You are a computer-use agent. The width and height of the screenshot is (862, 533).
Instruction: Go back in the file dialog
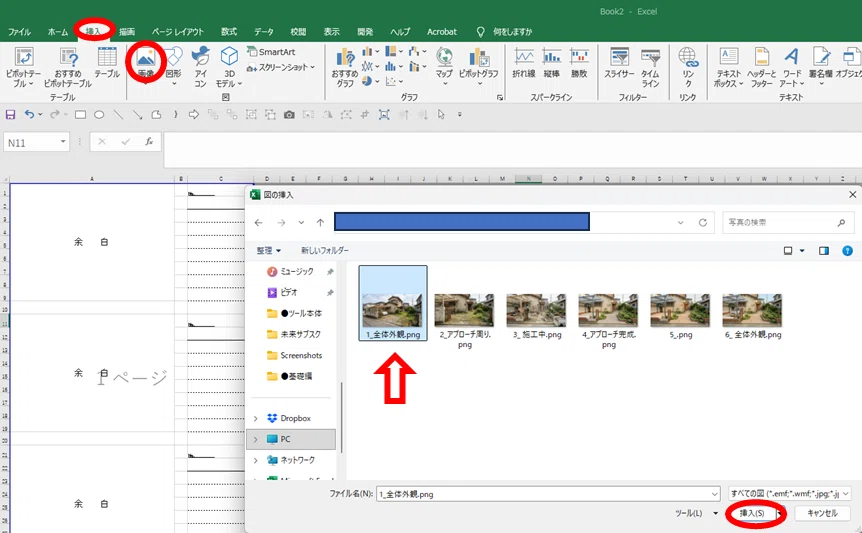pos(258,223)
